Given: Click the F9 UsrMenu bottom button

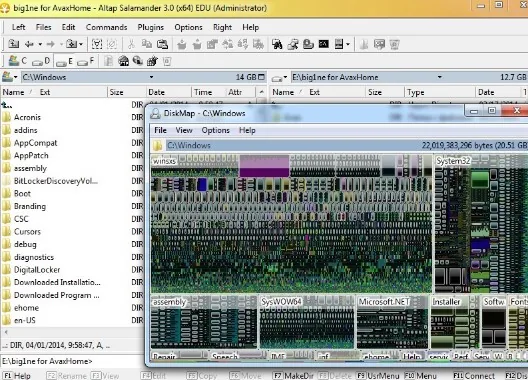Looking at the screenshot, I should pyautogui.click(x=378, y=376).
